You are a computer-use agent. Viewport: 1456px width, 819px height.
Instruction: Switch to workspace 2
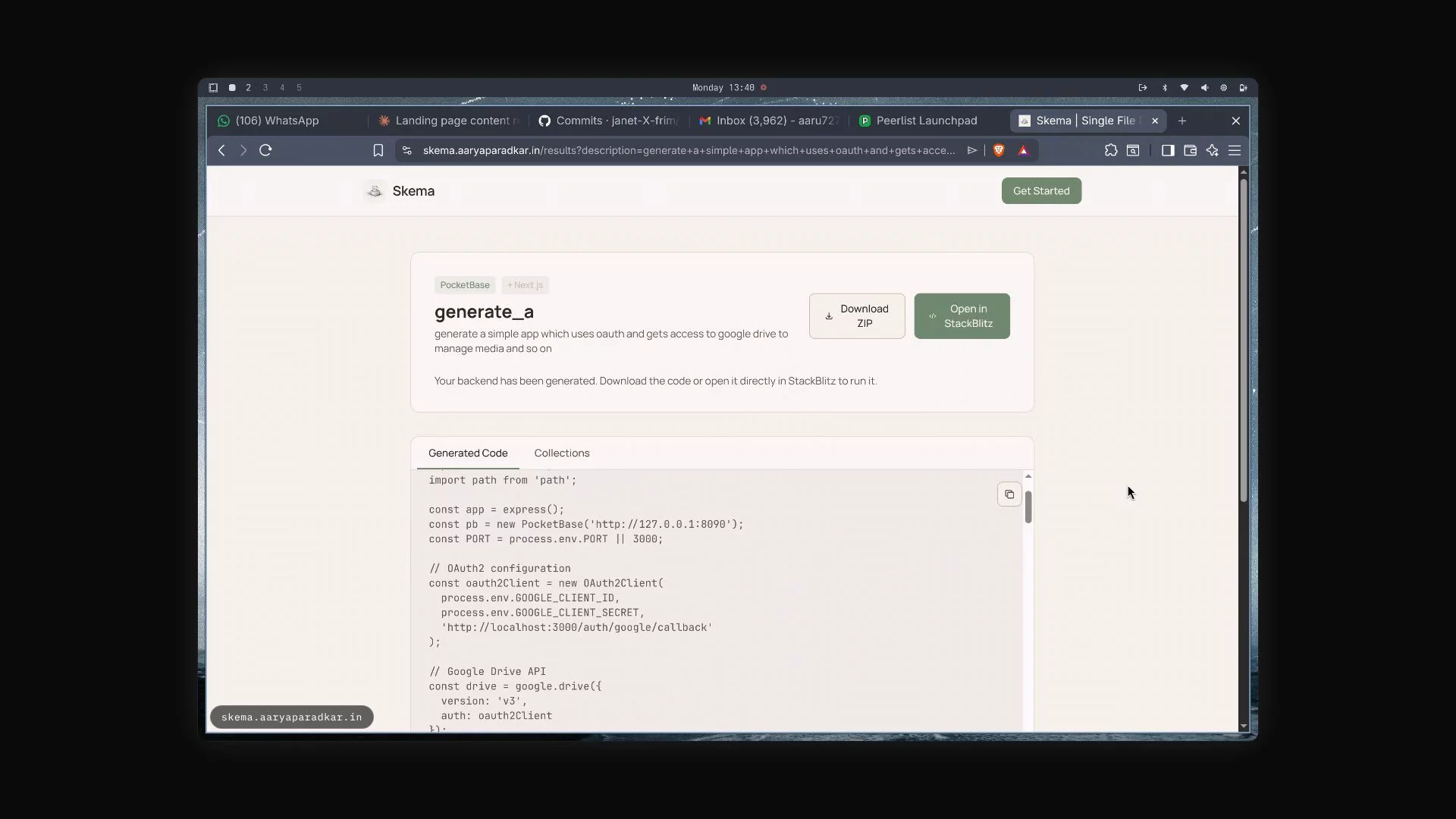(248, 88)
